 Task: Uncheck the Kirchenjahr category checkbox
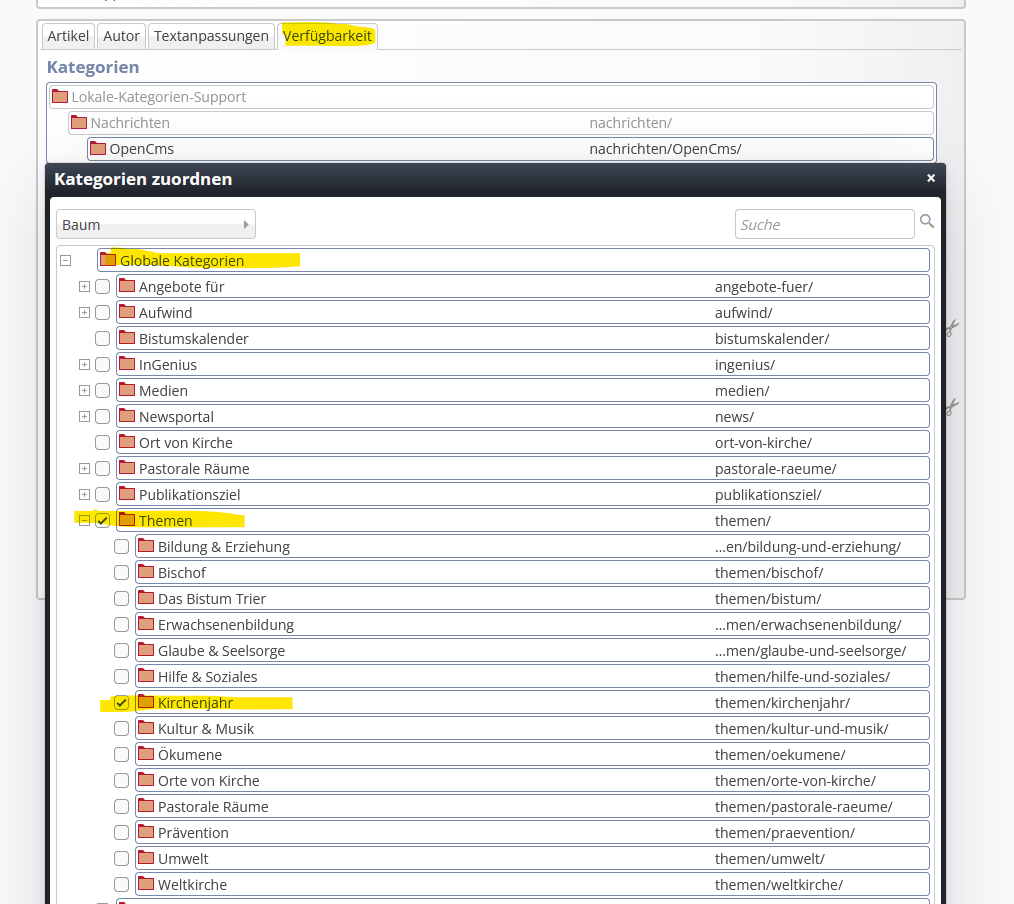pos(121,703)
